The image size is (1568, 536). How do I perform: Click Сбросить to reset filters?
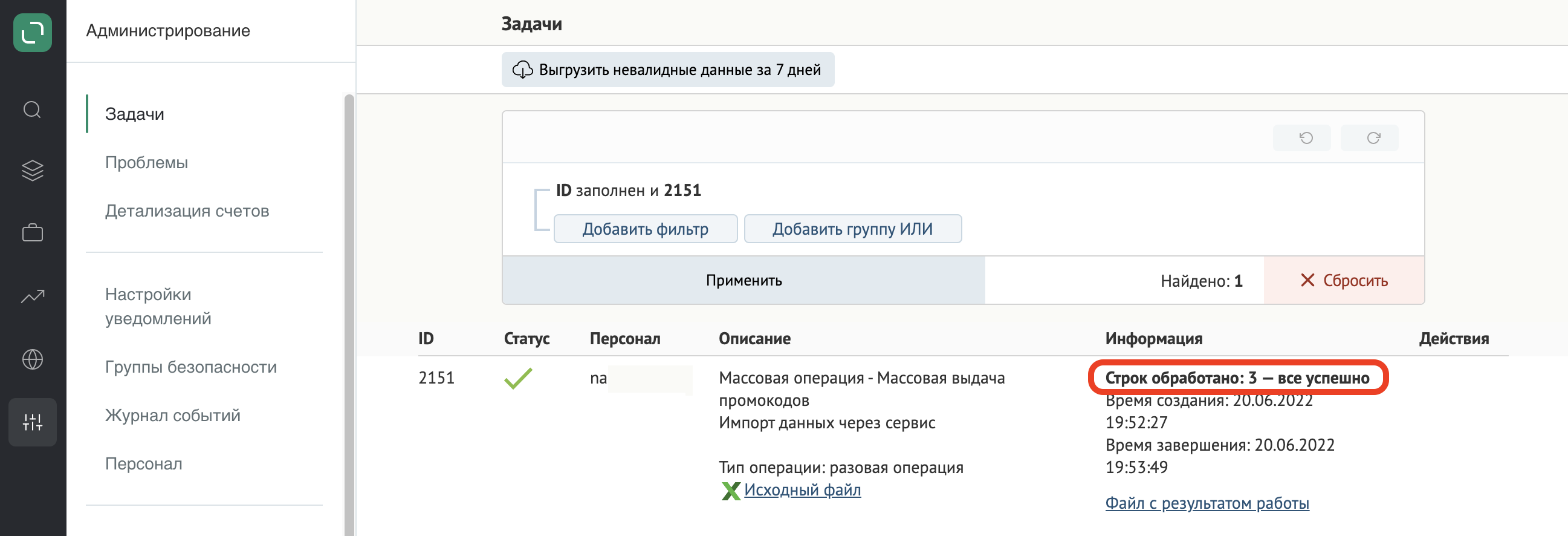tap(1344, 280)
